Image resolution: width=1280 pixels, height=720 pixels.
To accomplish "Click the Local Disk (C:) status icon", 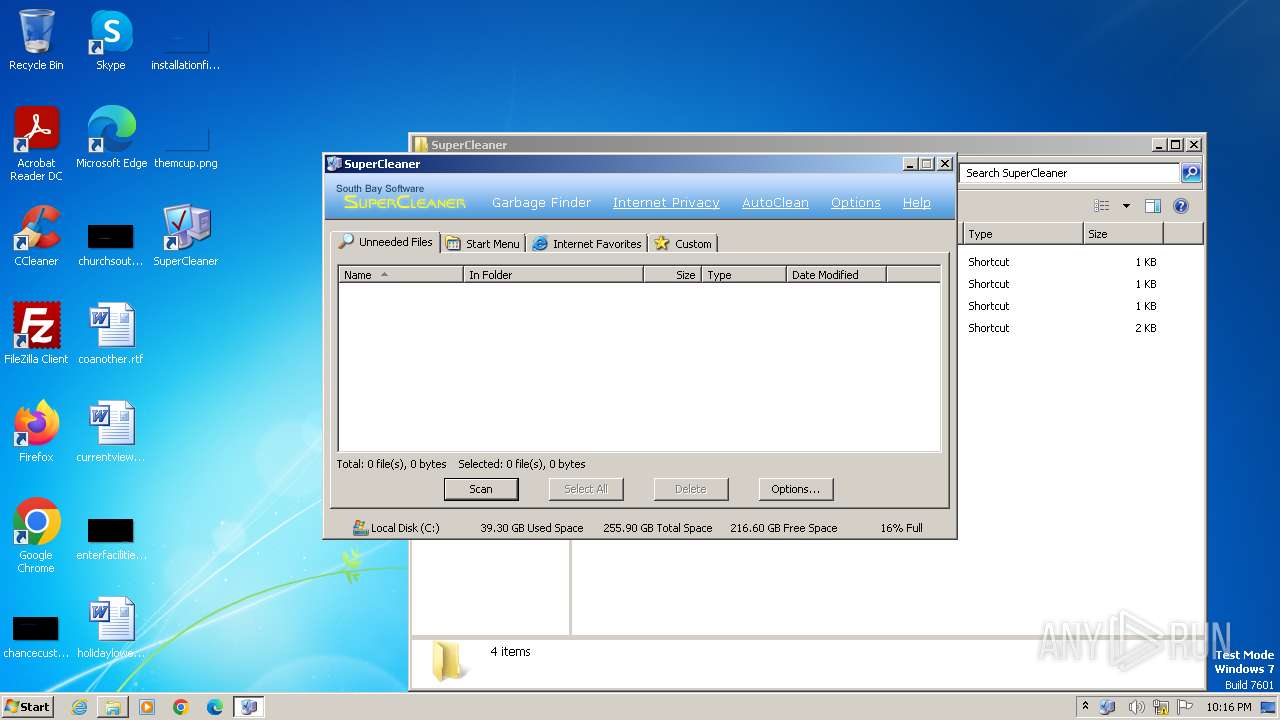I will (x=360, y=527).
